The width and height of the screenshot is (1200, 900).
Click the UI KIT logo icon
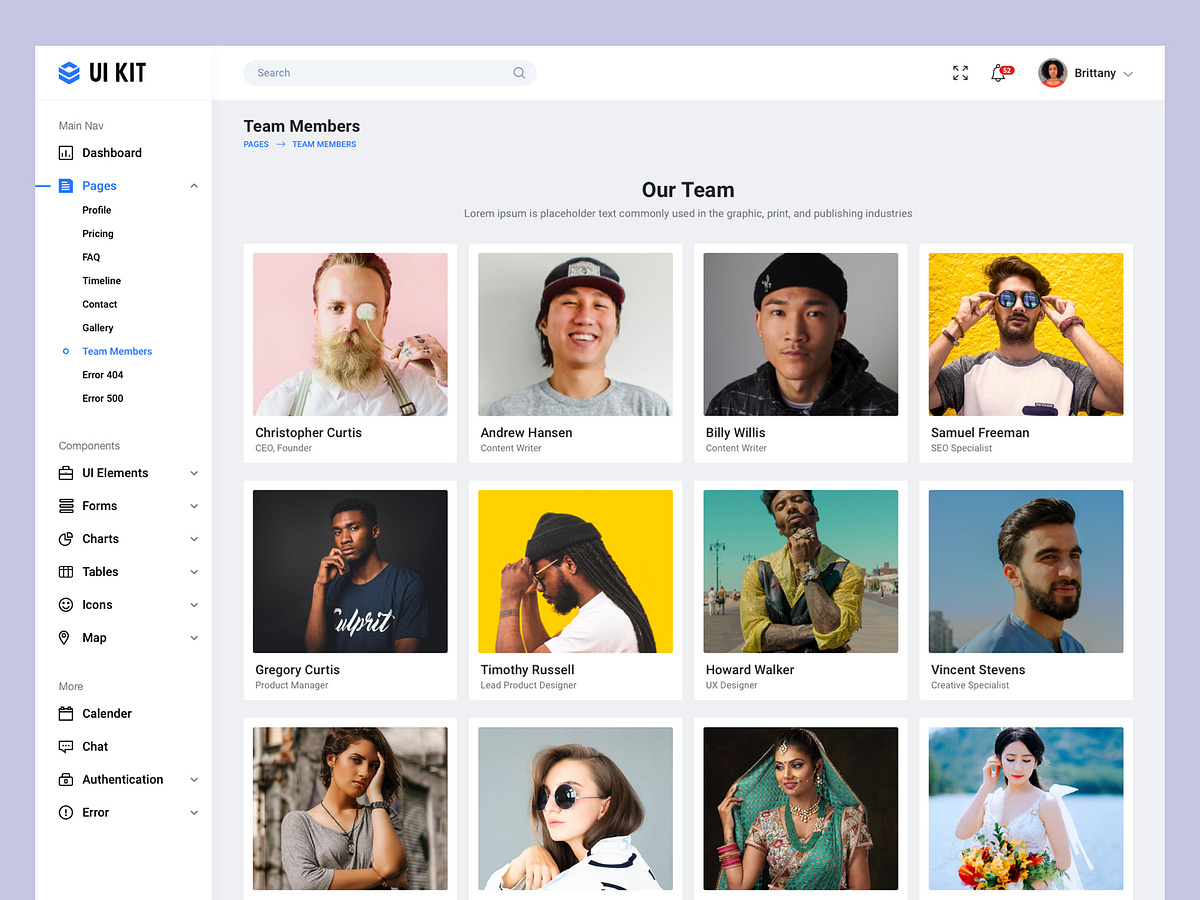(x=68, y=72)
